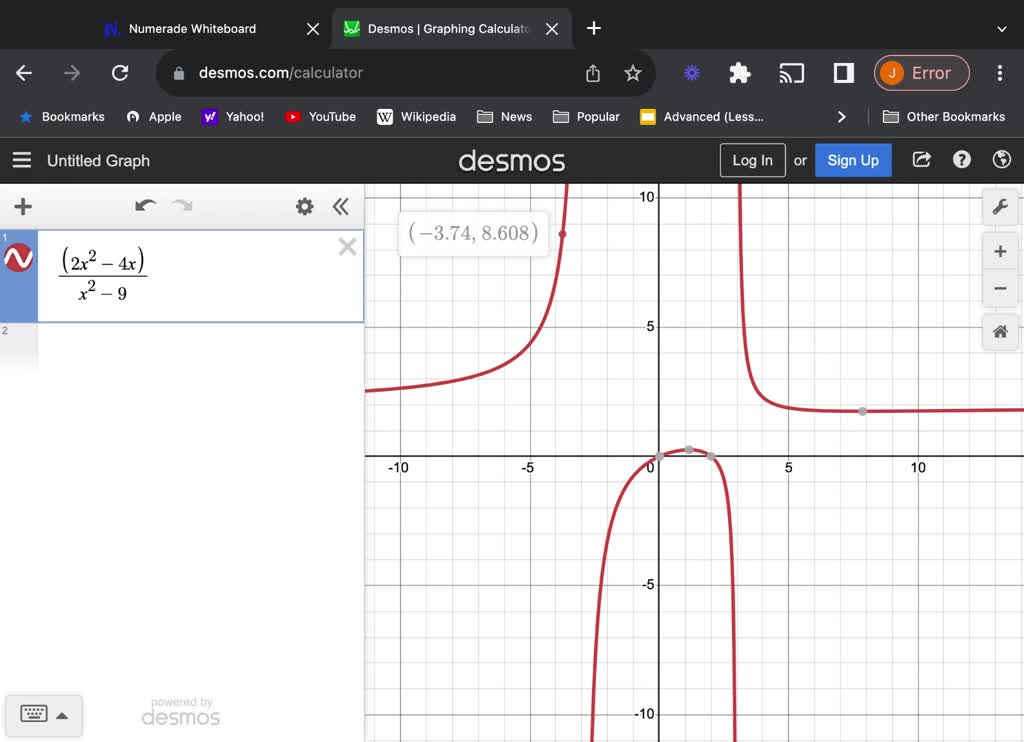Reset graph to default home view

point(999,332)
